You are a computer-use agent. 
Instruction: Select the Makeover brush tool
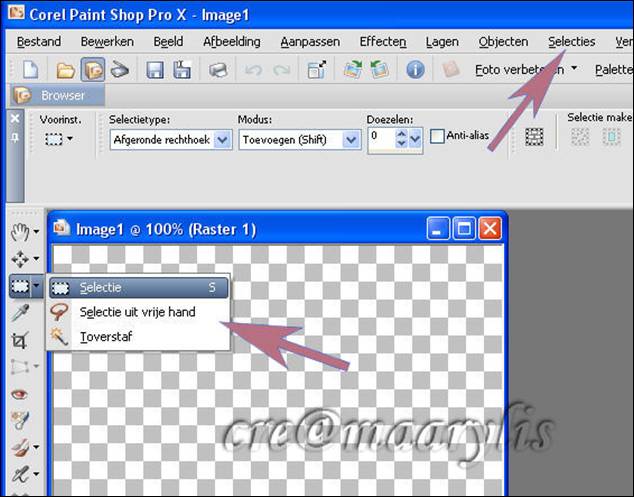click(x=19, y=421)
